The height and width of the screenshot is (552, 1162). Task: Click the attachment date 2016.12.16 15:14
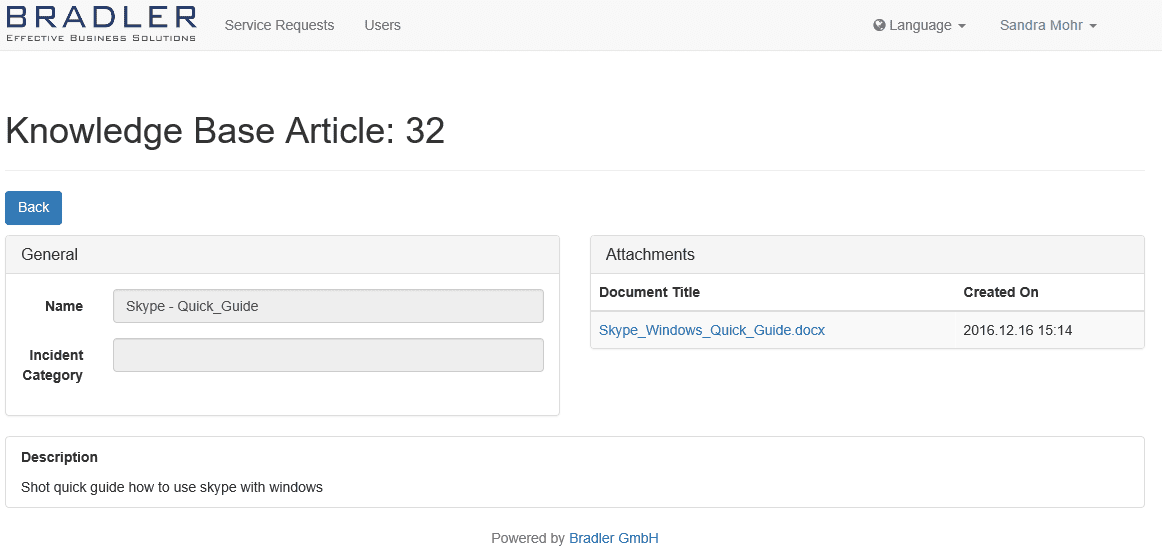coord(1017,330)
